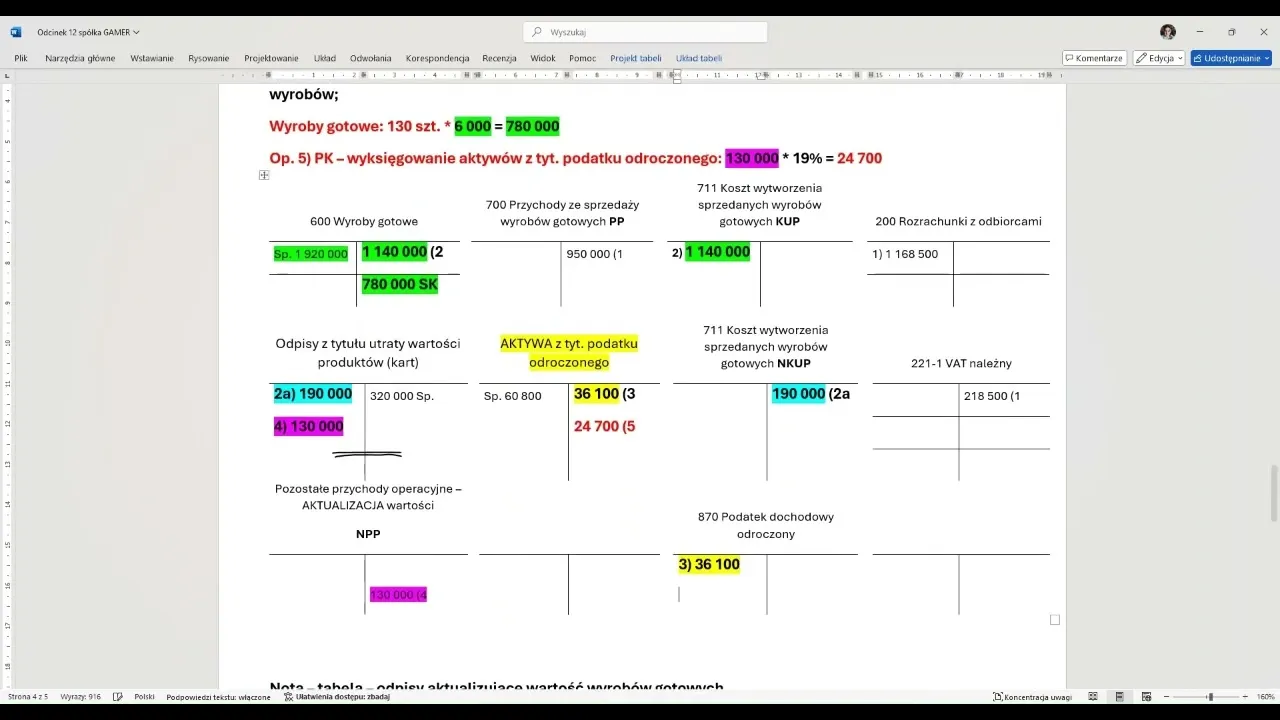
Task: Click Wyrazy: 916 word count
Action: click(81, 697)
